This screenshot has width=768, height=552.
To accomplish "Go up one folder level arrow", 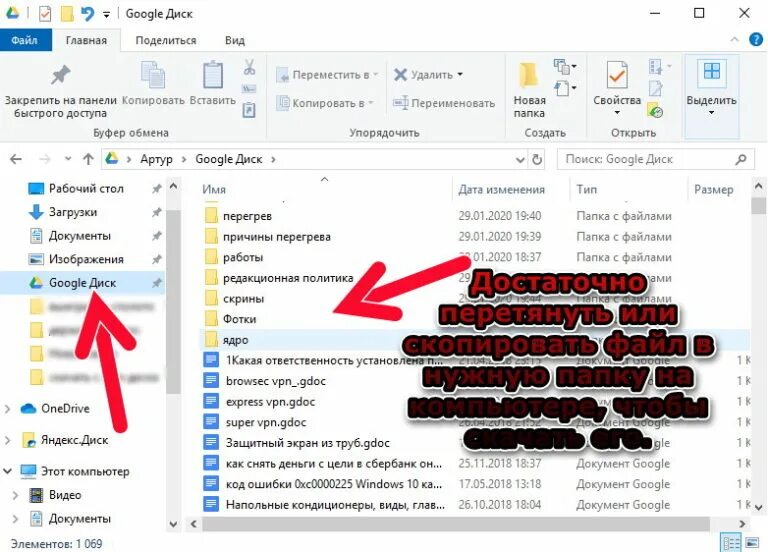I will coord(88,159).
